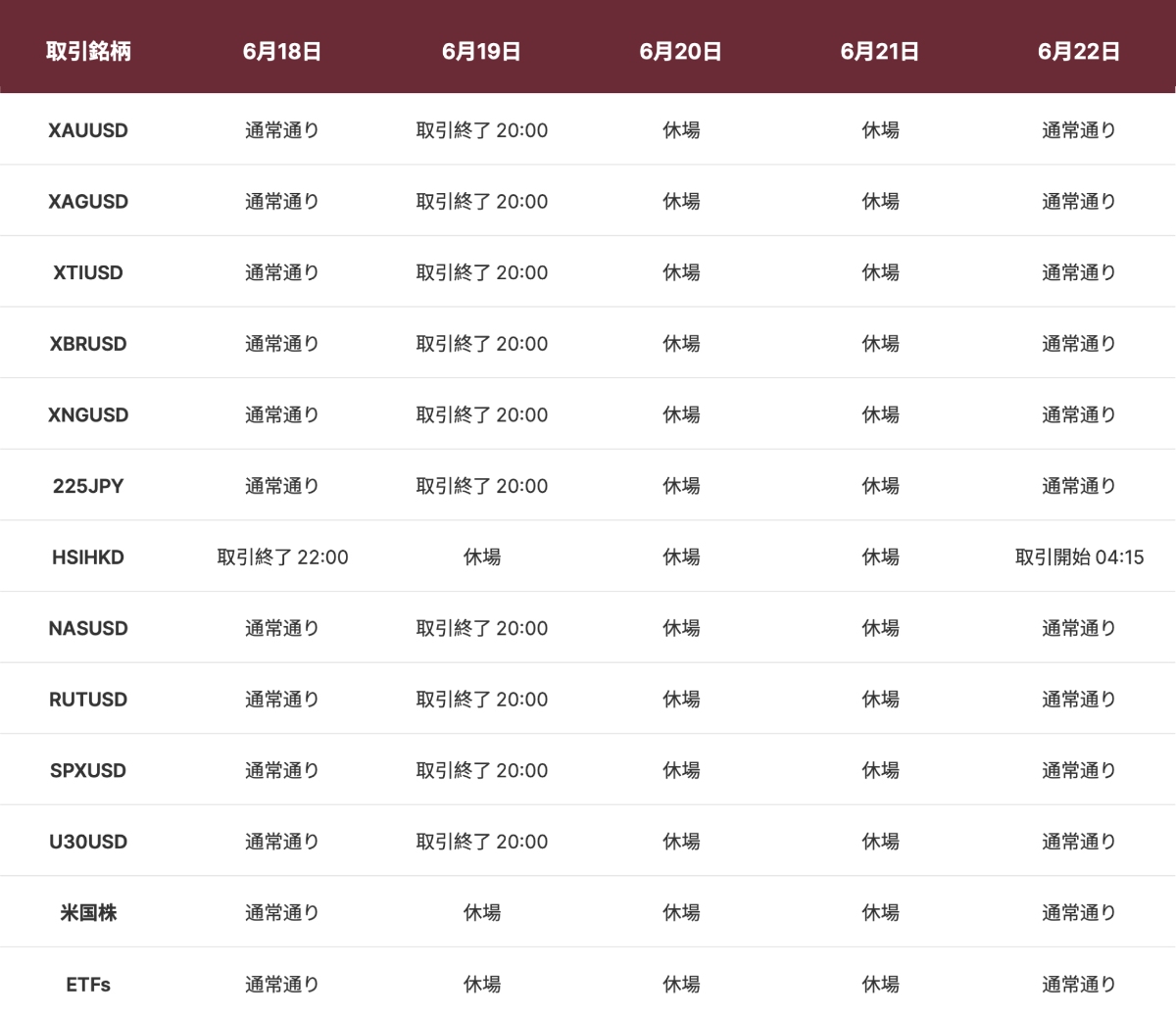Select the 225JPY symbol cell
This screenshot has height=1016, width=1176.
click(88, 486)
